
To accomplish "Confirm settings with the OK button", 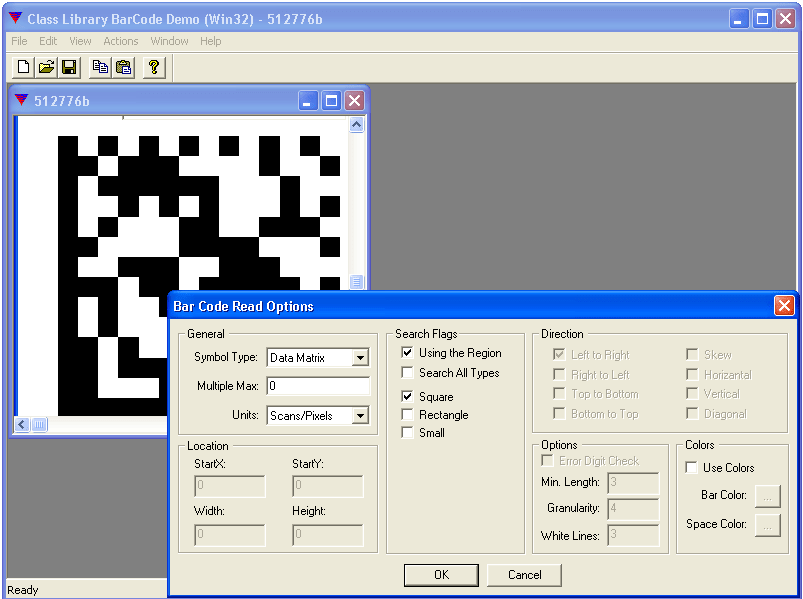I will [x=440, y=575].
